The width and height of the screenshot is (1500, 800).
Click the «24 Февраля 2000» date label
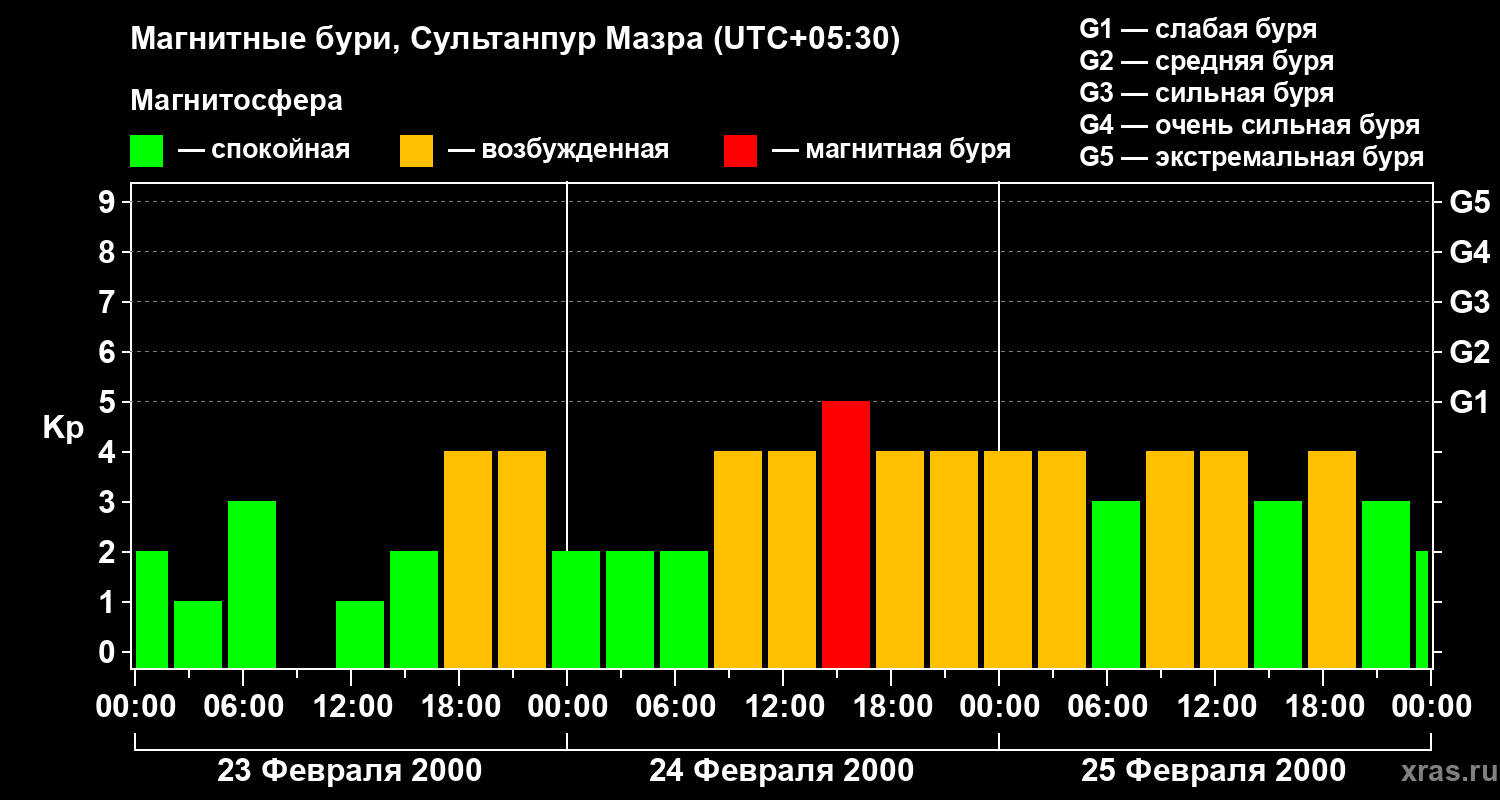[782, 771]
